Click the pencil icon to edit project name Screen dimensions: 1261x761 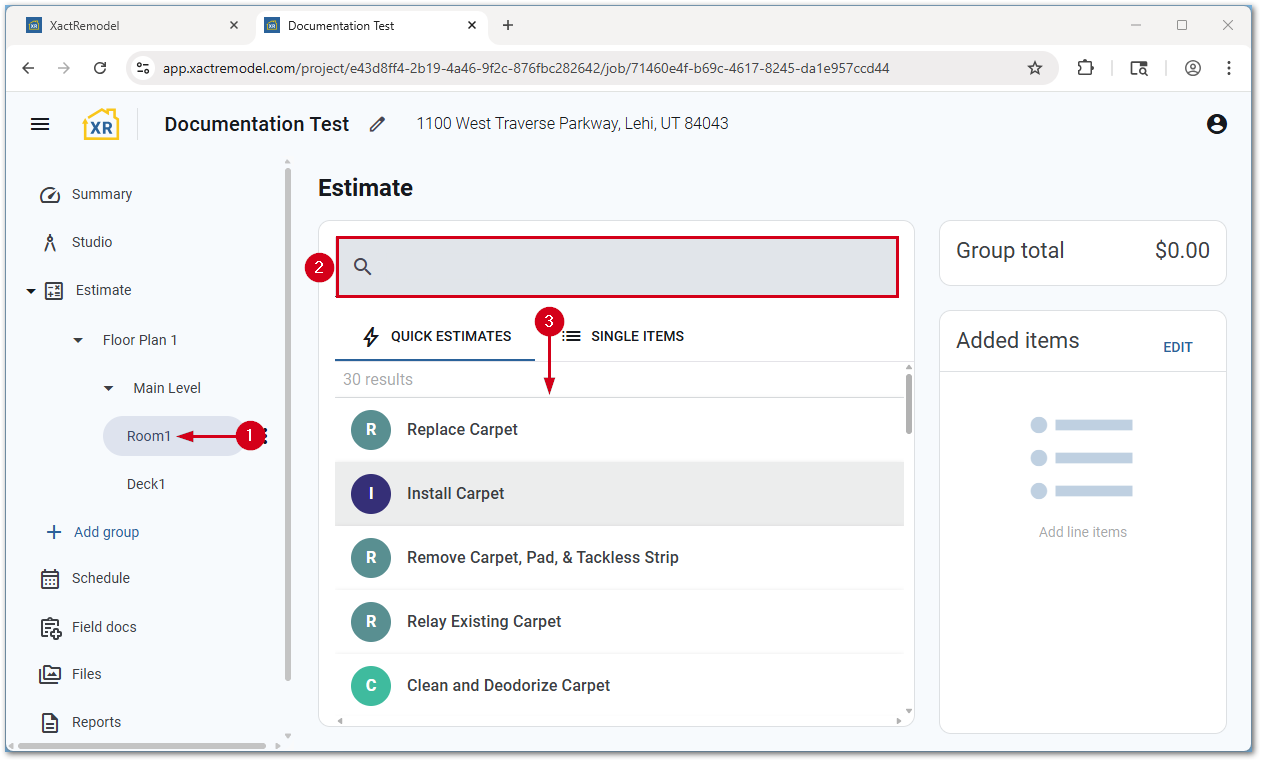[377, 124]
